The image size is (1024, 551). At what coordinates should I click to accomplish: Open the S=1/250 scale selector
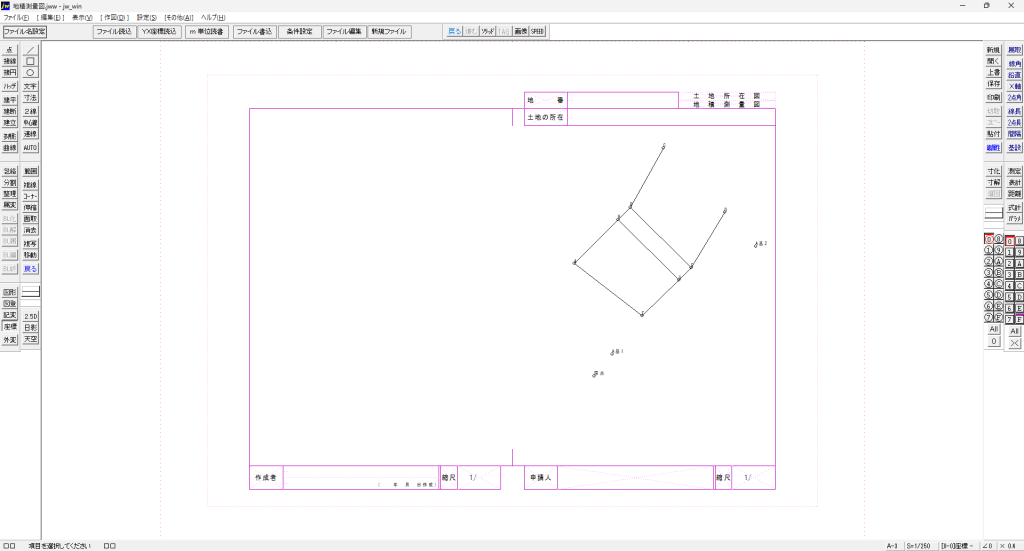919,546
